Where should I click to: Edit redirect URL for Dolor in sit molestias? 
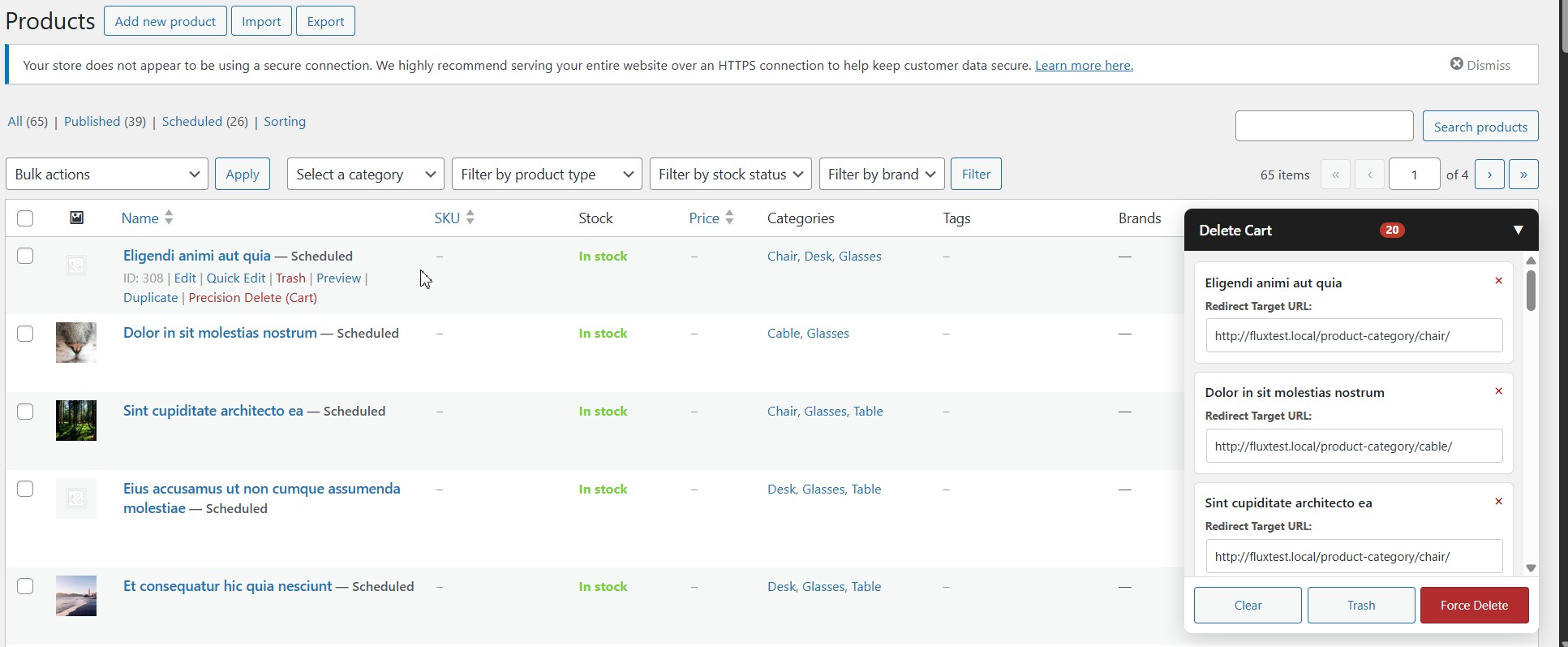pos(1354,446)
